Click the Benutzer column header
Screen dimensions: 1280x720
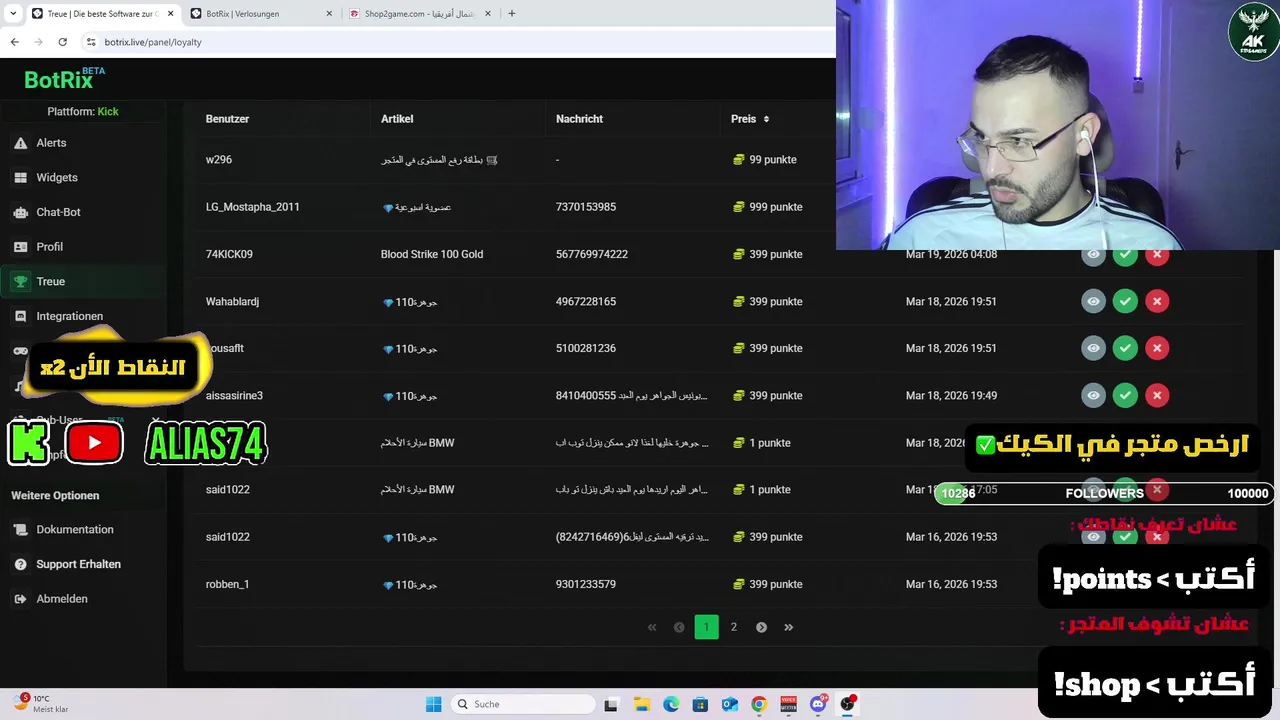227,119
